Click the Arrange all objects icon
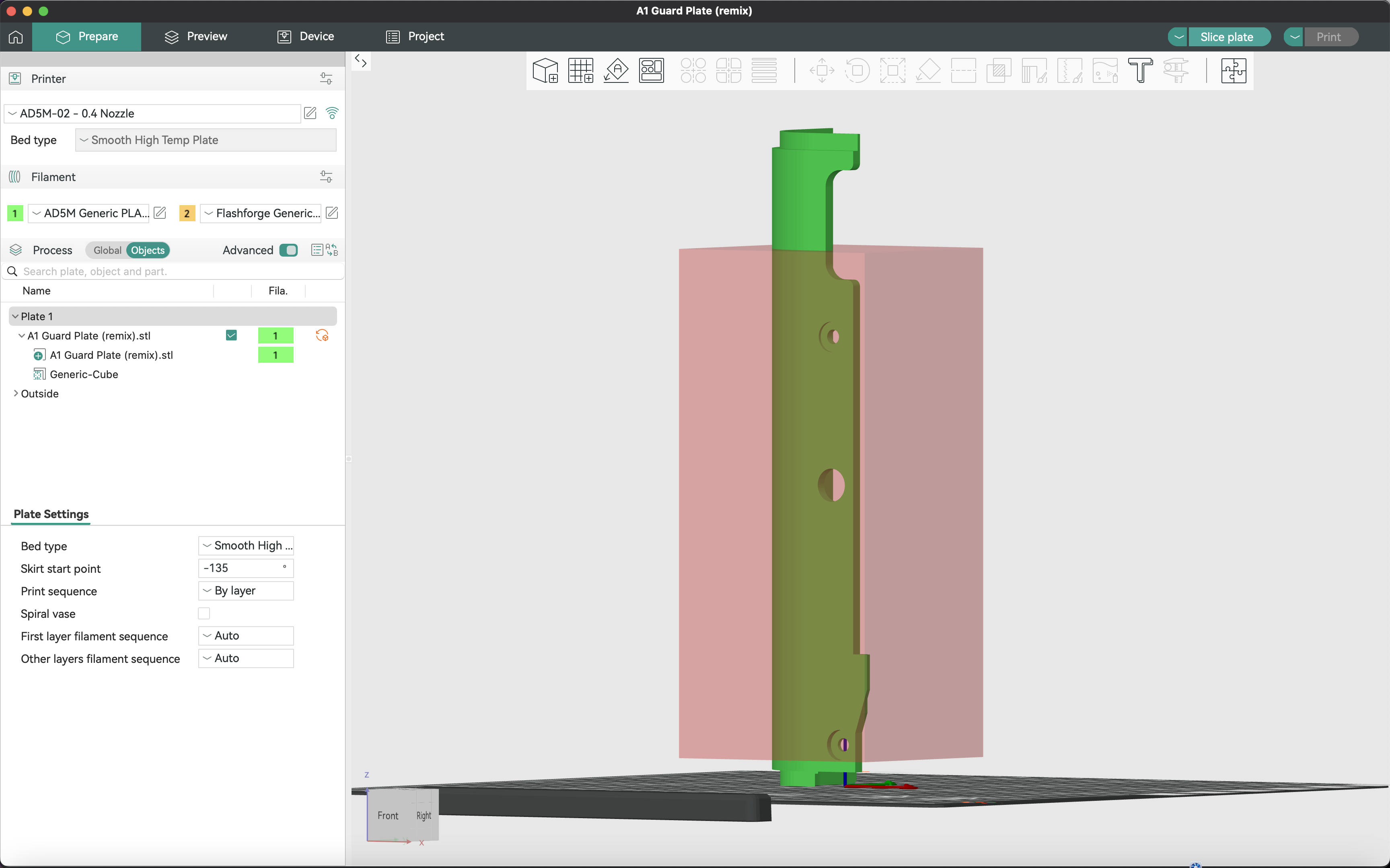The width and height of the screenshot is (1390, 868). pos(652,71)
